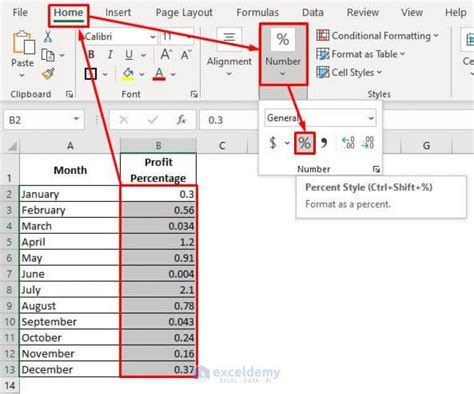Switch to the View tab
This screenshot has width=474, height=394.
pos(412,13)
